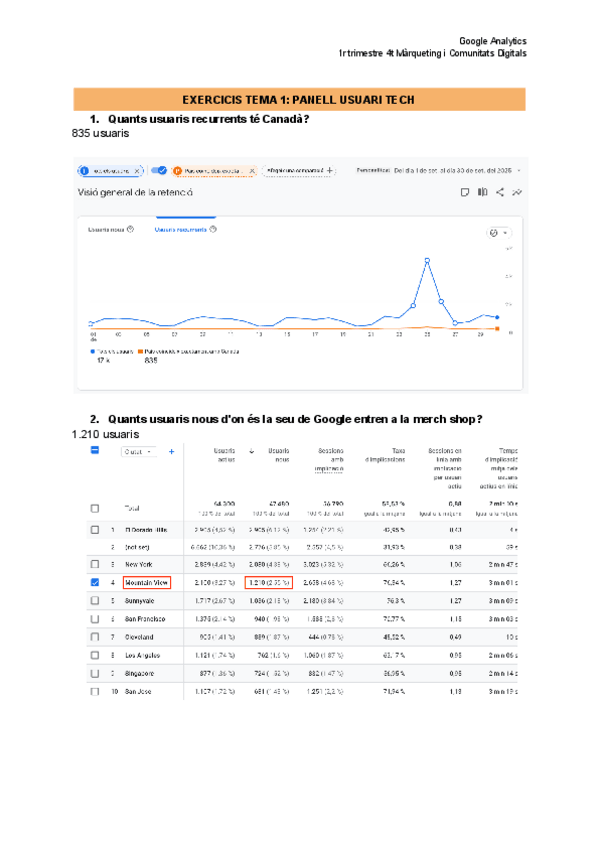Tick the Sunnyvale row checkbox
This screenshot has width=600, height=848.
click(x=95, y=600)
